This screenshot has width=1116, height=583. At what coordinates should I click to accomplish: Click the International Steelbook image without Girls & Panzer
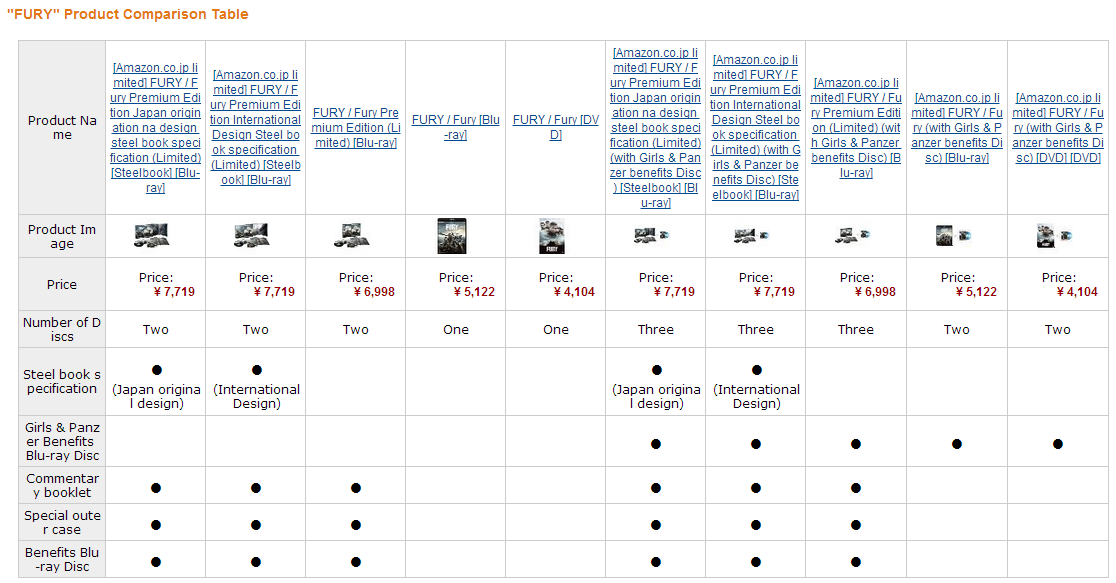point(251,236)
